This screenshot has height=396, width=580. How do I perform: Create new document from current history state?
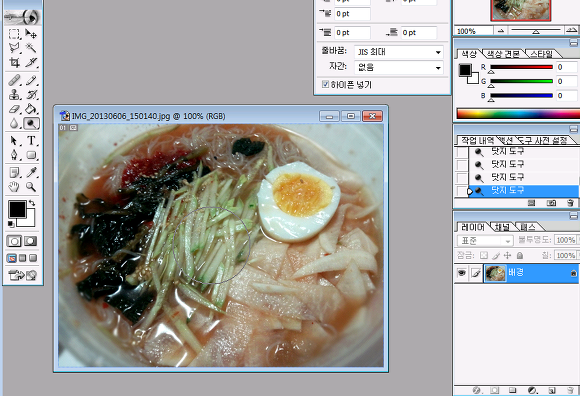[x=532, y=203]
